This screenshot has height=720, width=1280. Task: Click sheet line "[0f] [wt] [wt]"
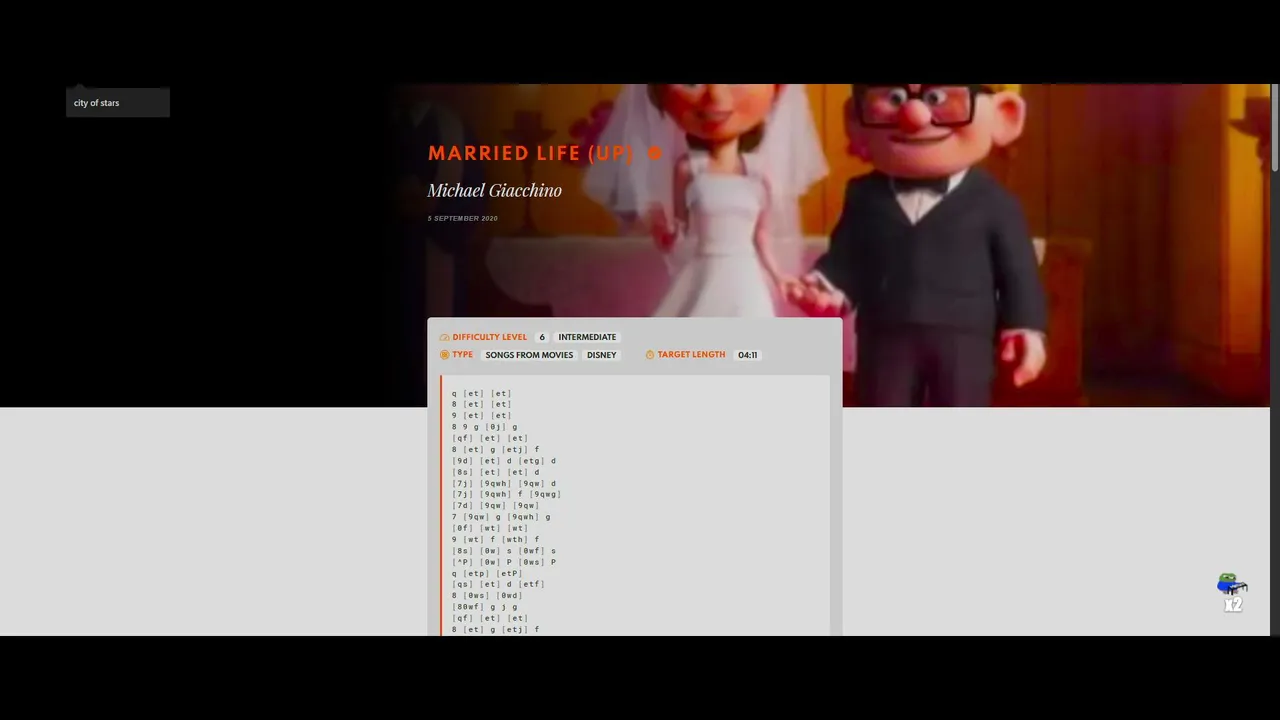click(489, 528)
